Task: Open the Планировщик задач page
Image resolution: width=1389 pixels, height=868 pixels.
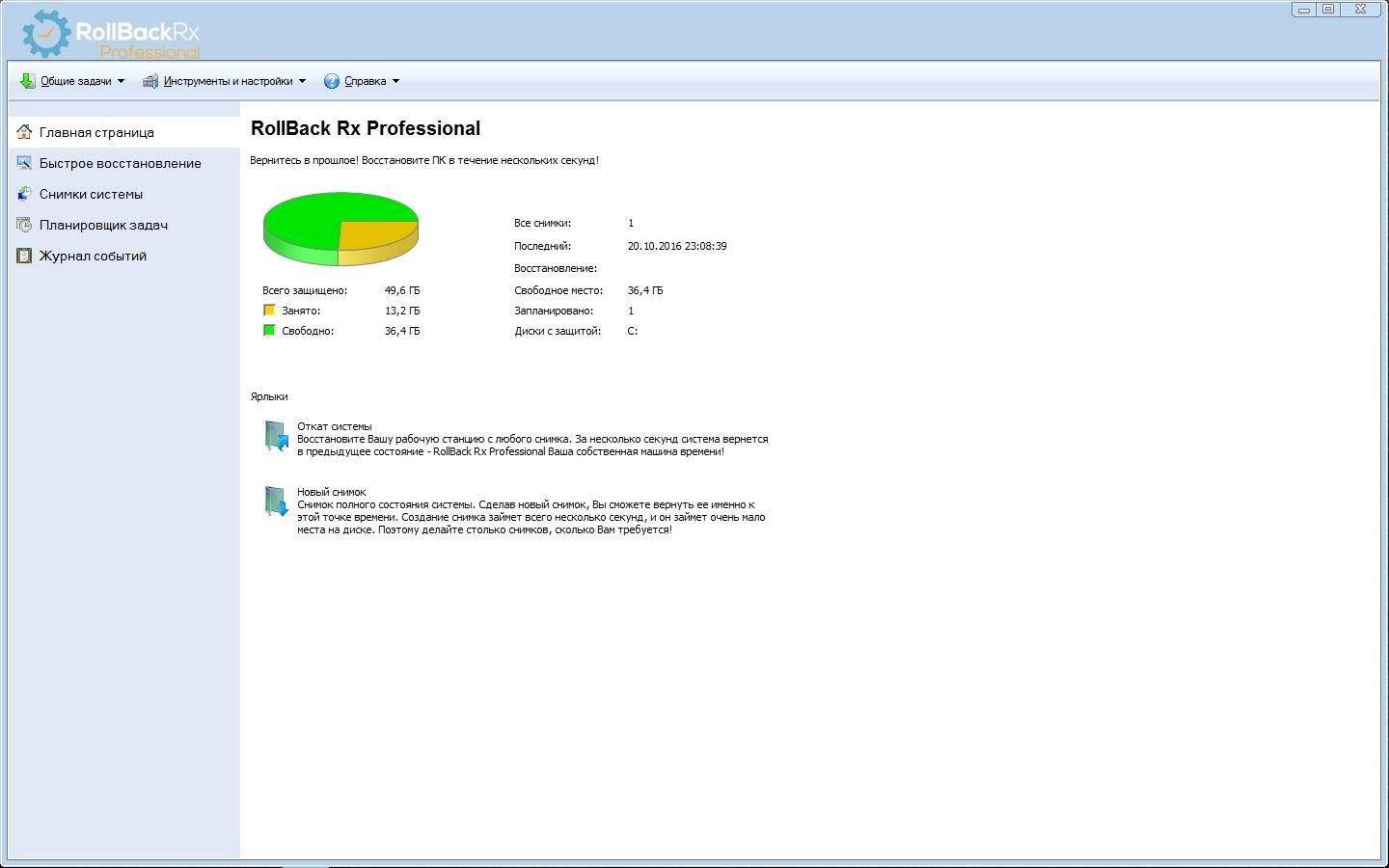Action: click(124, 225)
